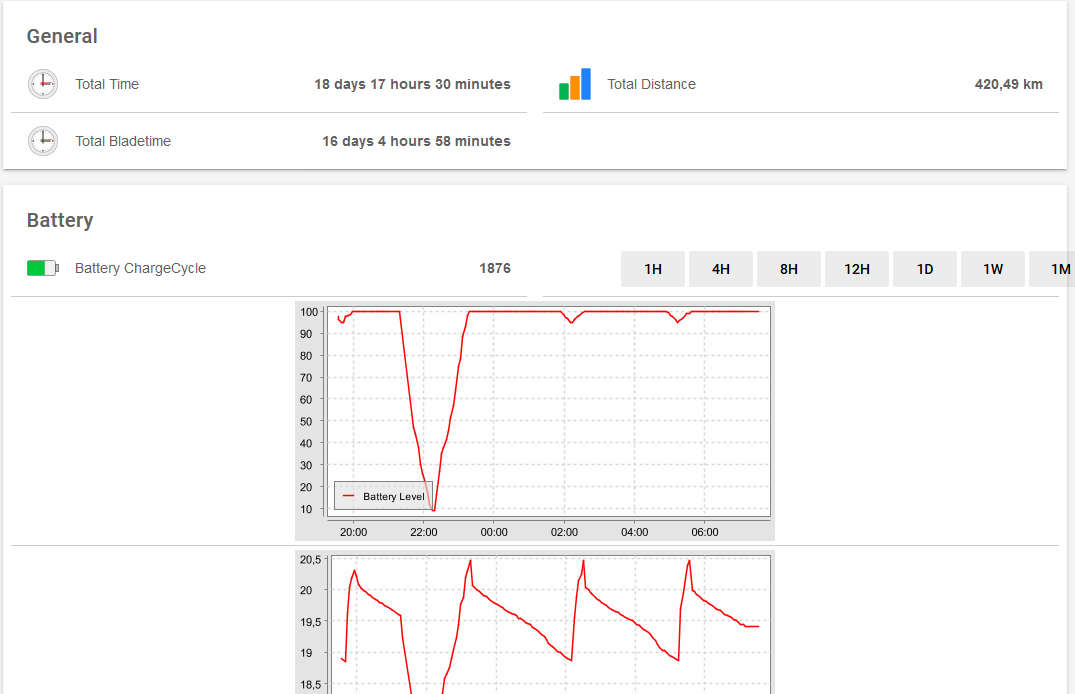The image size is (1075, 694).
Task: Select the 1W time range button
Action: [x=993, y=269]
